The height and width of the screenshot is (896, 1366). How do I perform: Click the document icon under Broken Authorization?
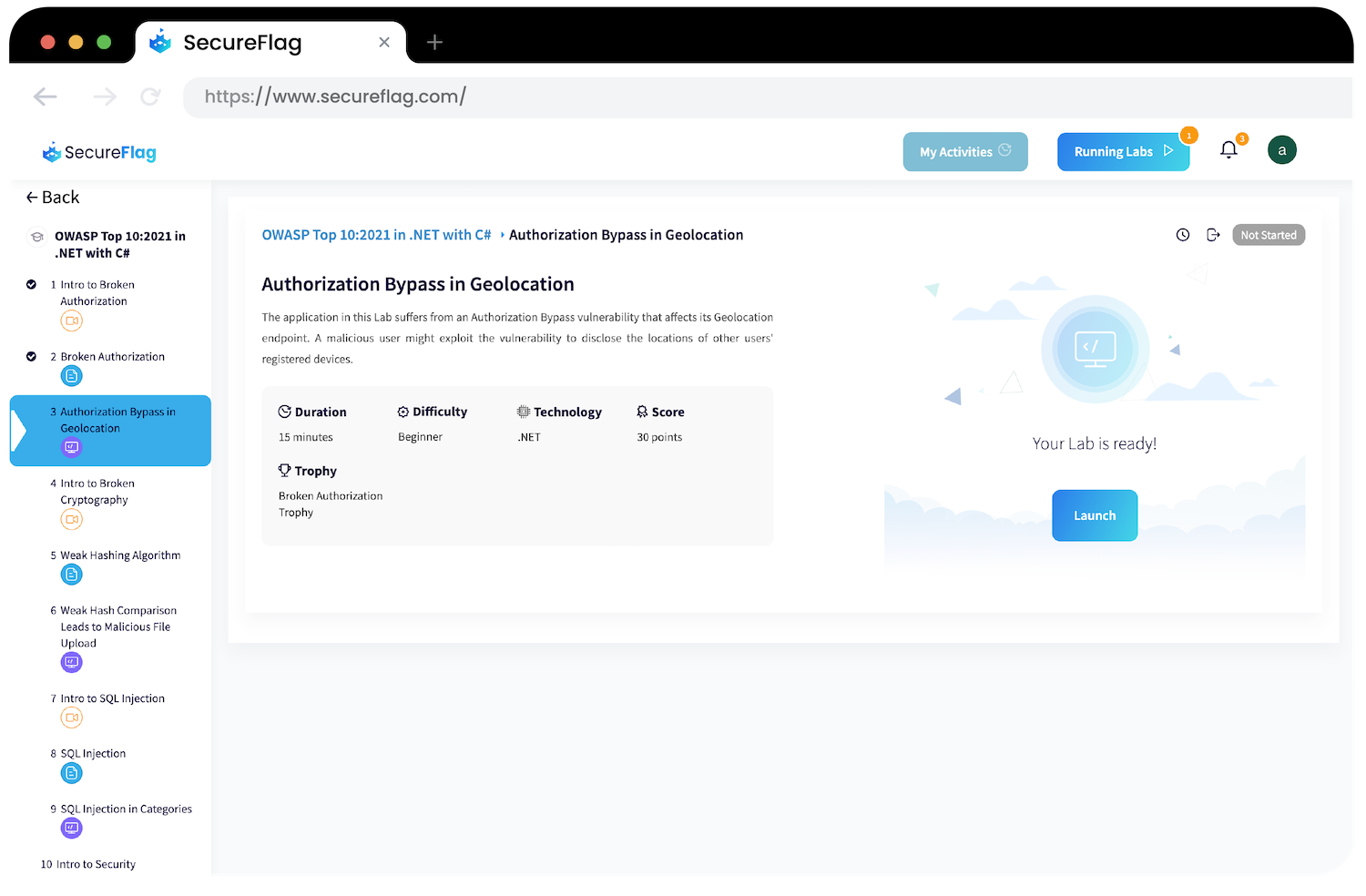72,376
